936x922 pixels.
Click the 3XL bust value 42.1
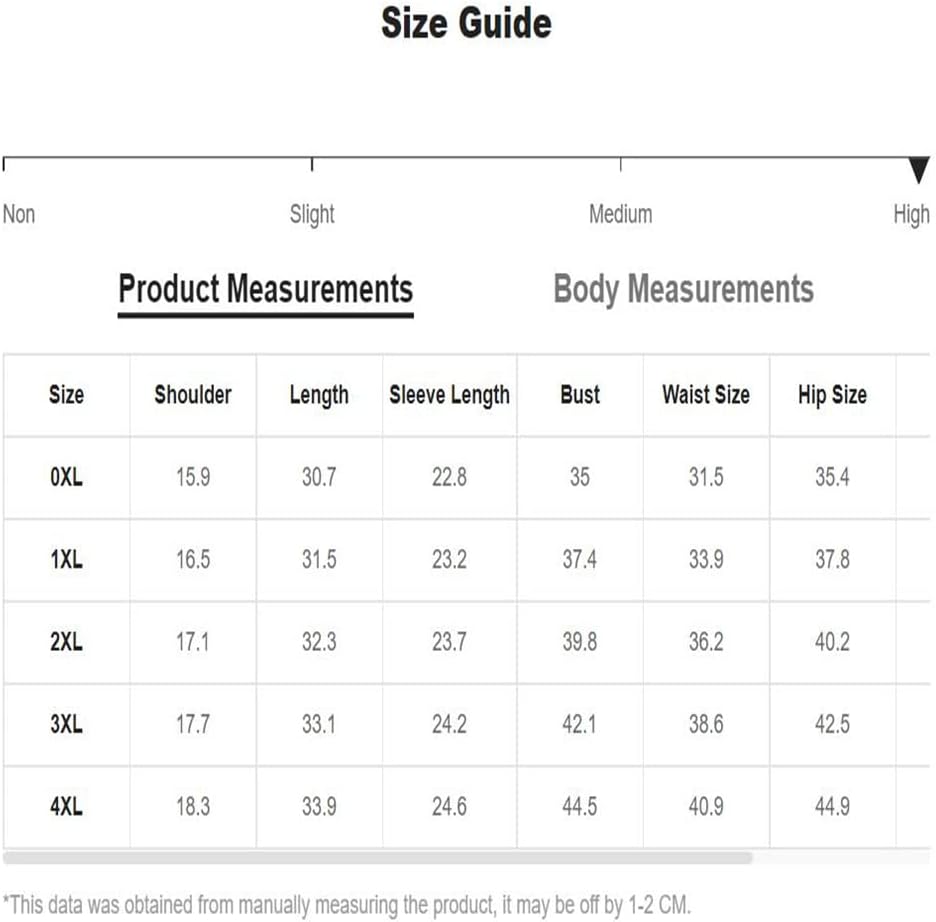pos(580,724)
